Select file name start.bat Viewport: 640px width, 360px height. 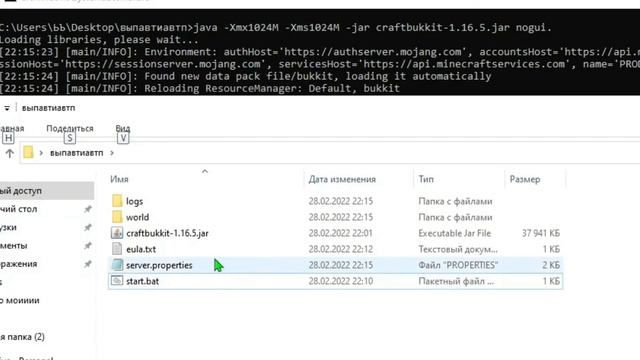point(142,281)
